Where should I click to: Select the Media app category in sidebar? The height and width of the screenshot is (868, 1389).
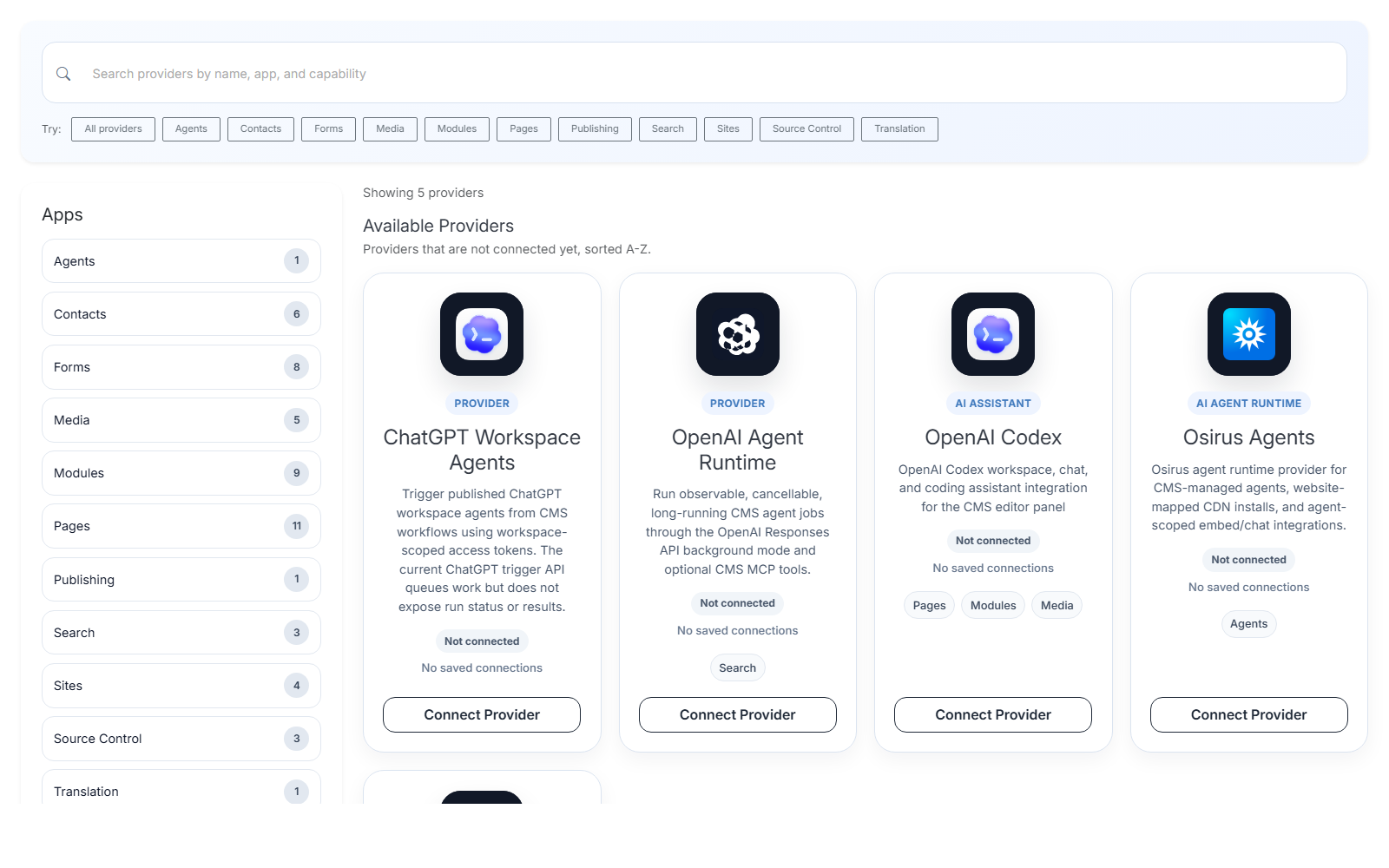181,420
